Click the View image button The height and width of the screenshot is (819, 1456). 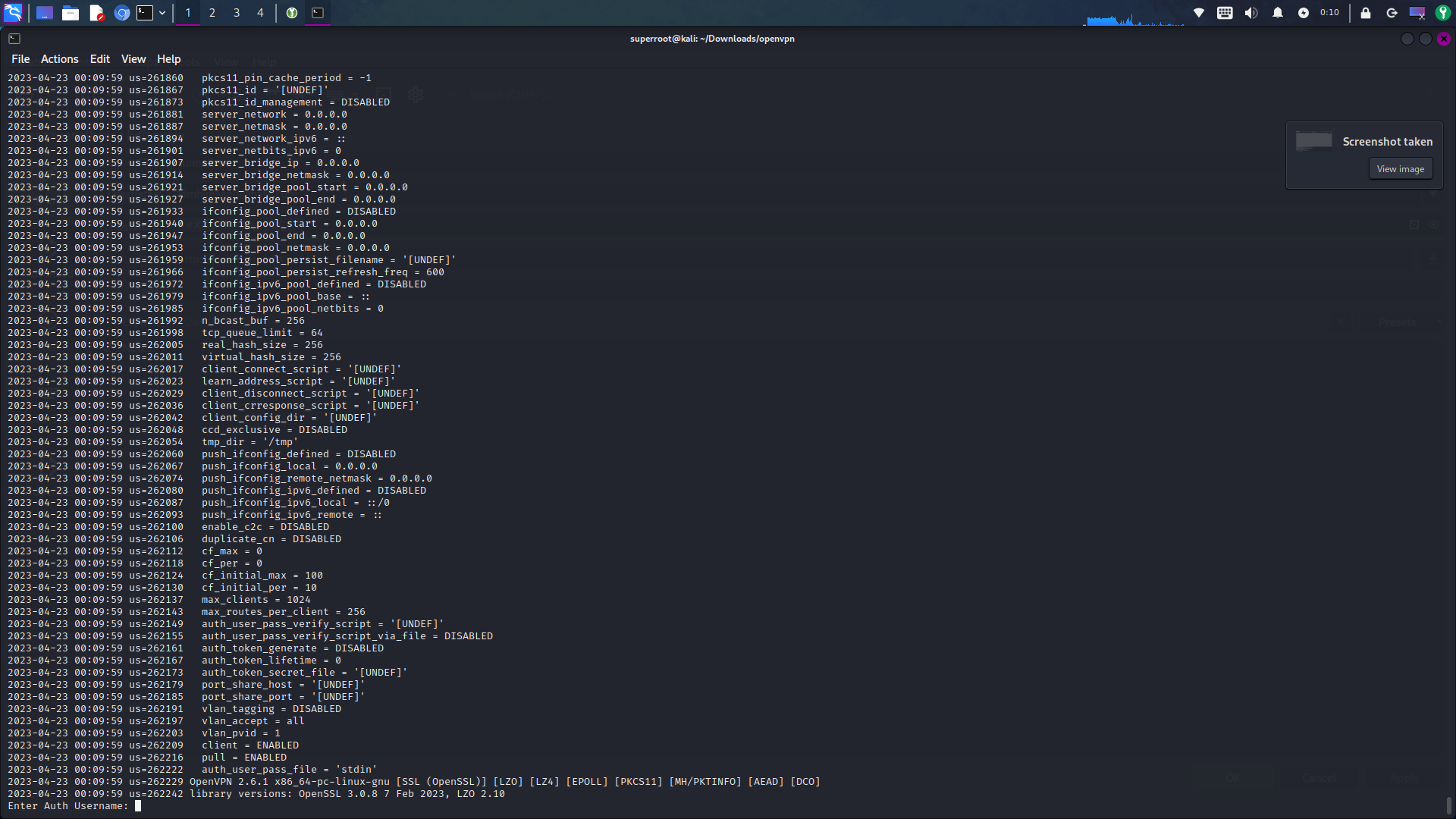click(1400, 169)
